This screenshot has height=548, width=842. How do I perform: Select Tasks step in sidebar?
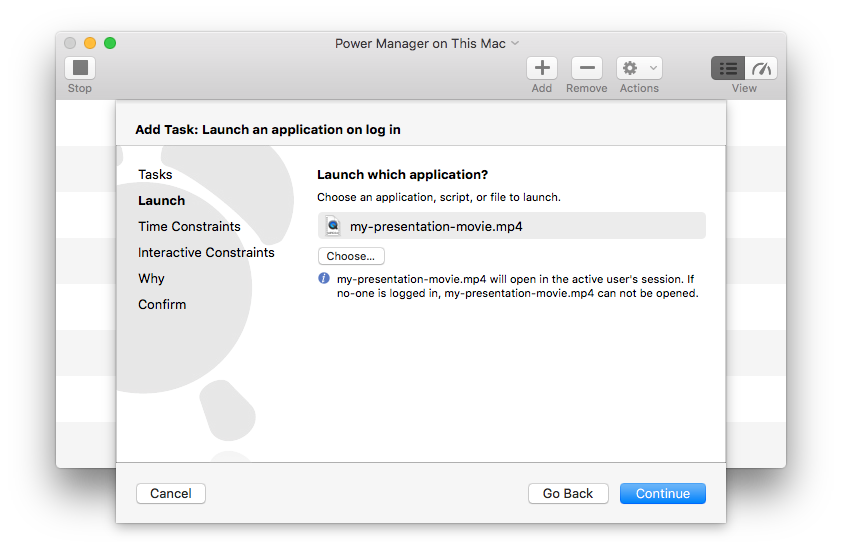coord(155,174)
